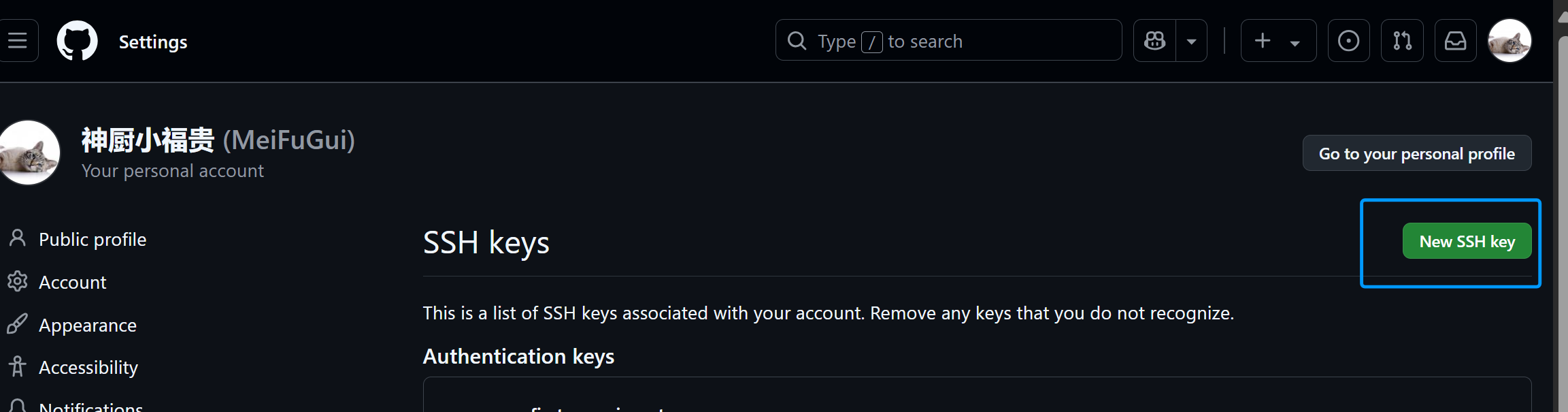Click Go to your personal profile

[1416, 153]
